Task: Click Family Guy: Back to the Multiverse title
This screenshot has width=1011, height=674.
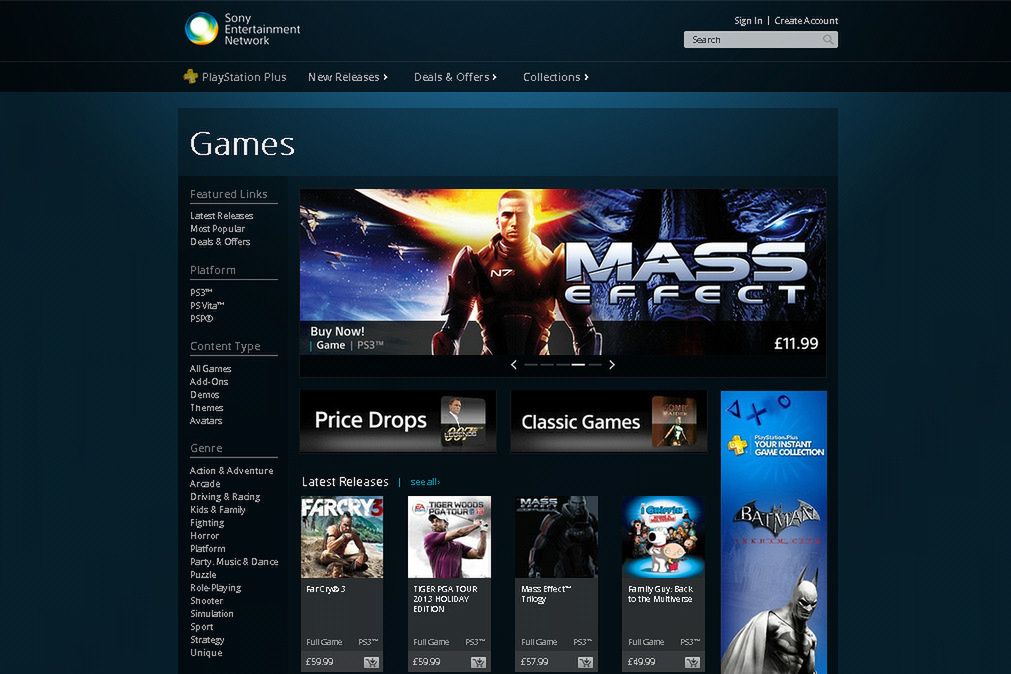Action: 660,593
